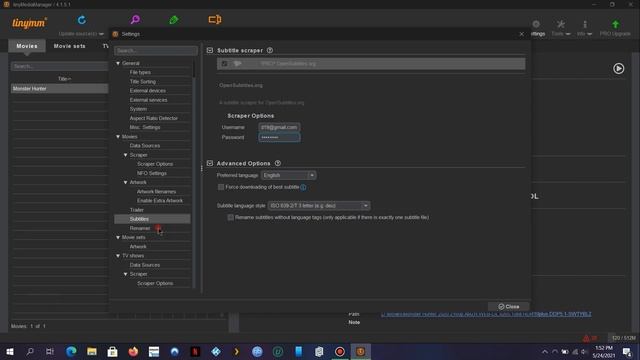Click the Title column header
This screenshot has height=360, width=640.
(64, 79)
